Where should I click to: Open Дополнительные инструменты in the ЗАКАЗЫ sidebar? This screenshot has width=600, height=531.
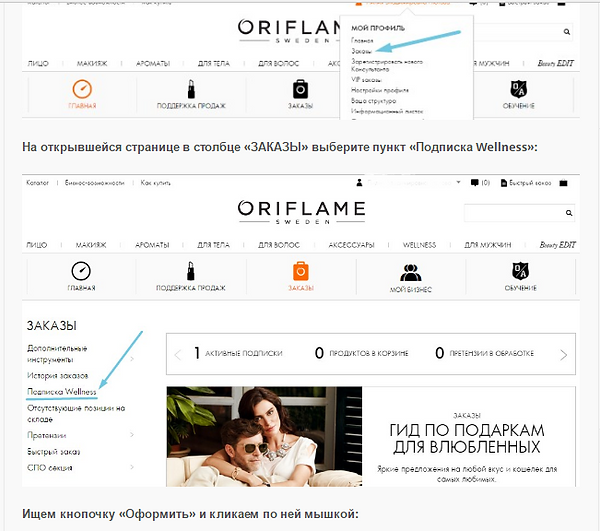57,354
